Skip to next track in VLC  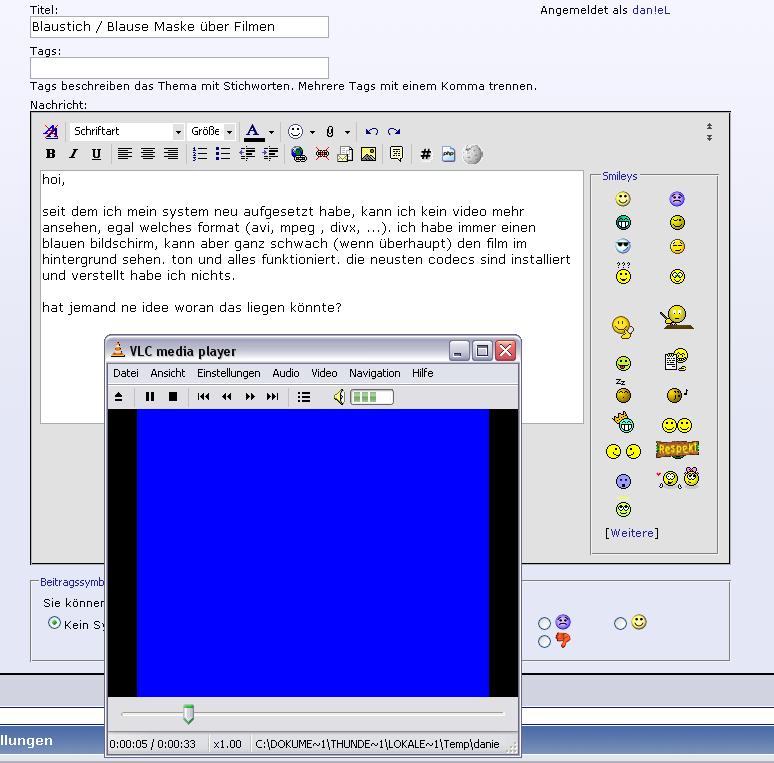272,397
